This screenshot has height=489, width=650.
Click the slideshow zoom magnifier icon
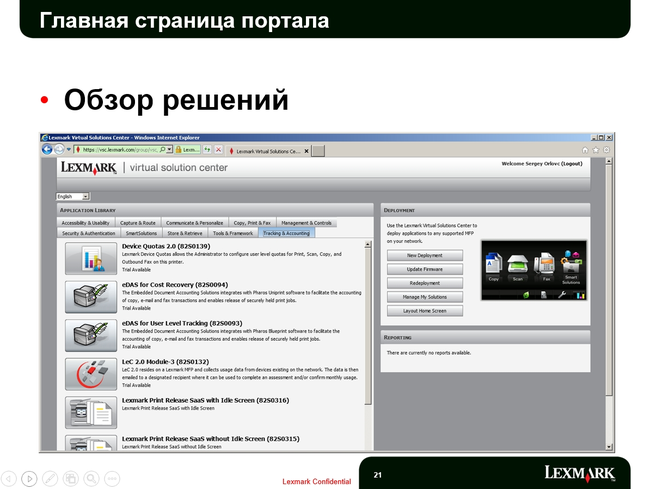(91, 479)
